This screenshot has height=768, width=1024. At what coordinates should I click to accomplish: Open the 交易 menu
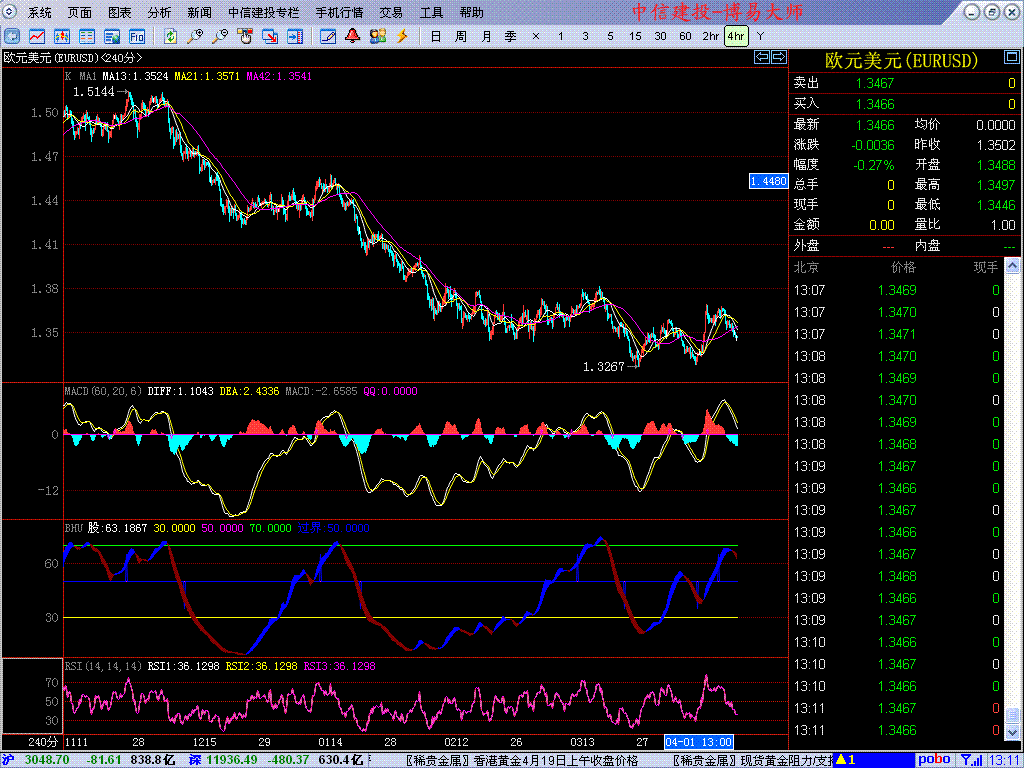click(x=391, y=12)
